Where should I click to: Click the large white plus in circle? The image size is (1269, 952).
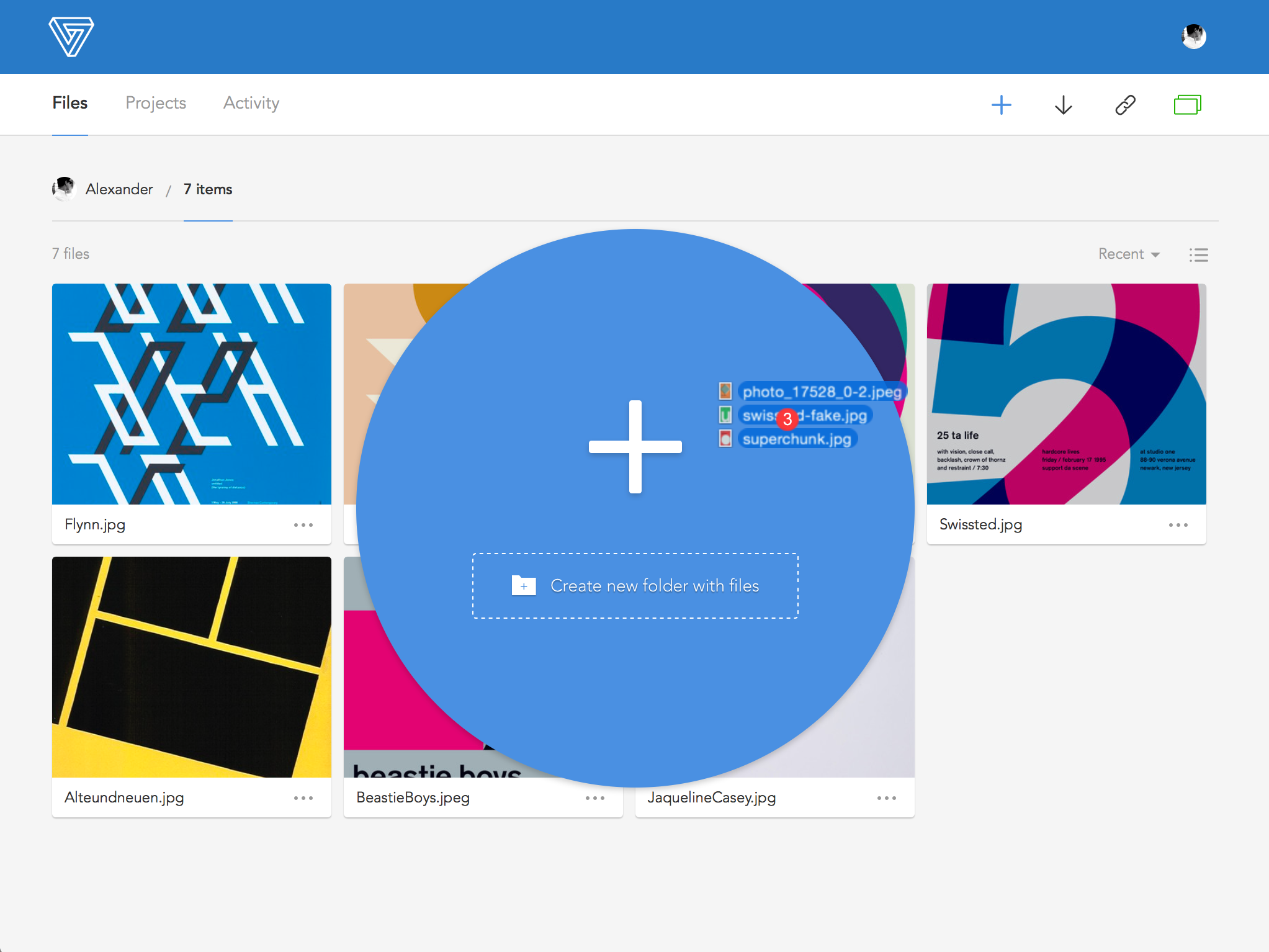(635, 447)
